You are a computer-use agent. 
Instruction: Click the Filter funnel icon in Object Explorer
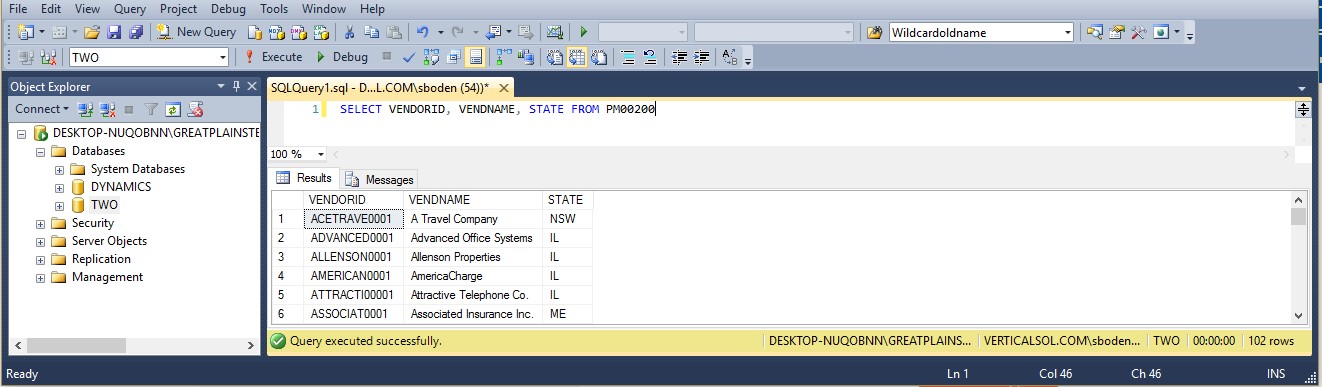coord(152,108)
